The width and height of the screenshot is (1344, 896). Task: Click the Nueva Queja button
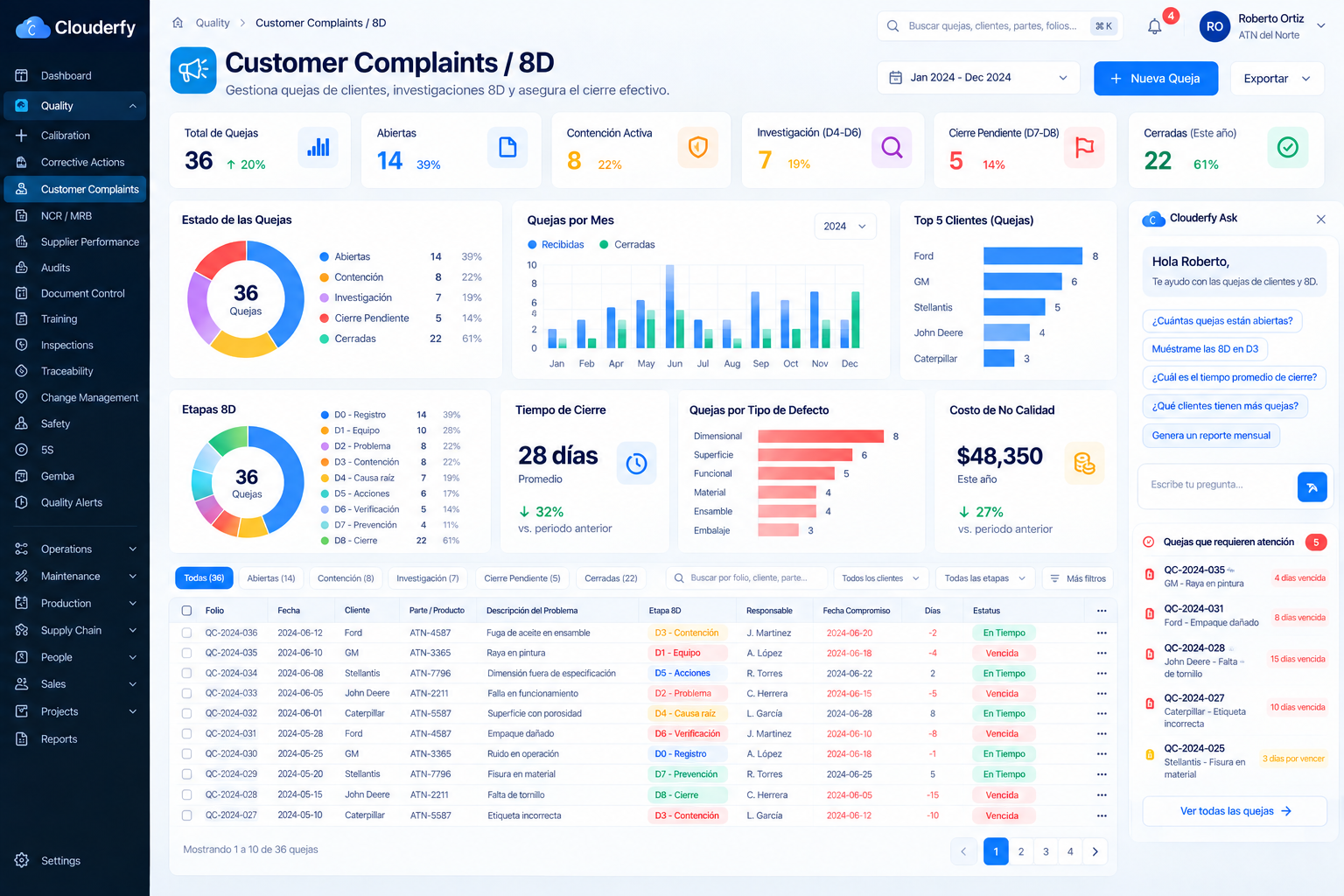tap(1156, 79)
